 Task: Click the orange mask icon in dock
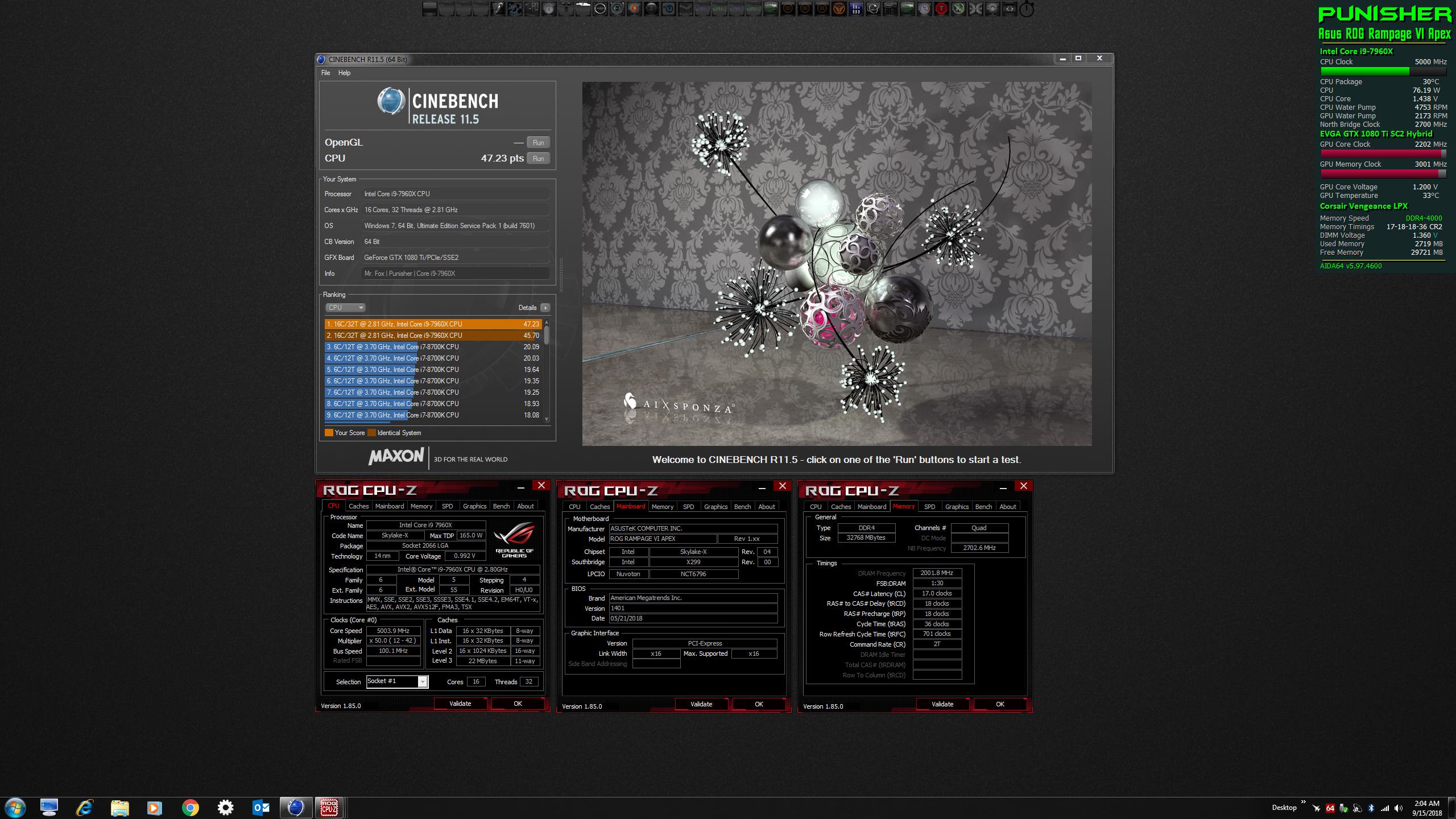[838, 9]
